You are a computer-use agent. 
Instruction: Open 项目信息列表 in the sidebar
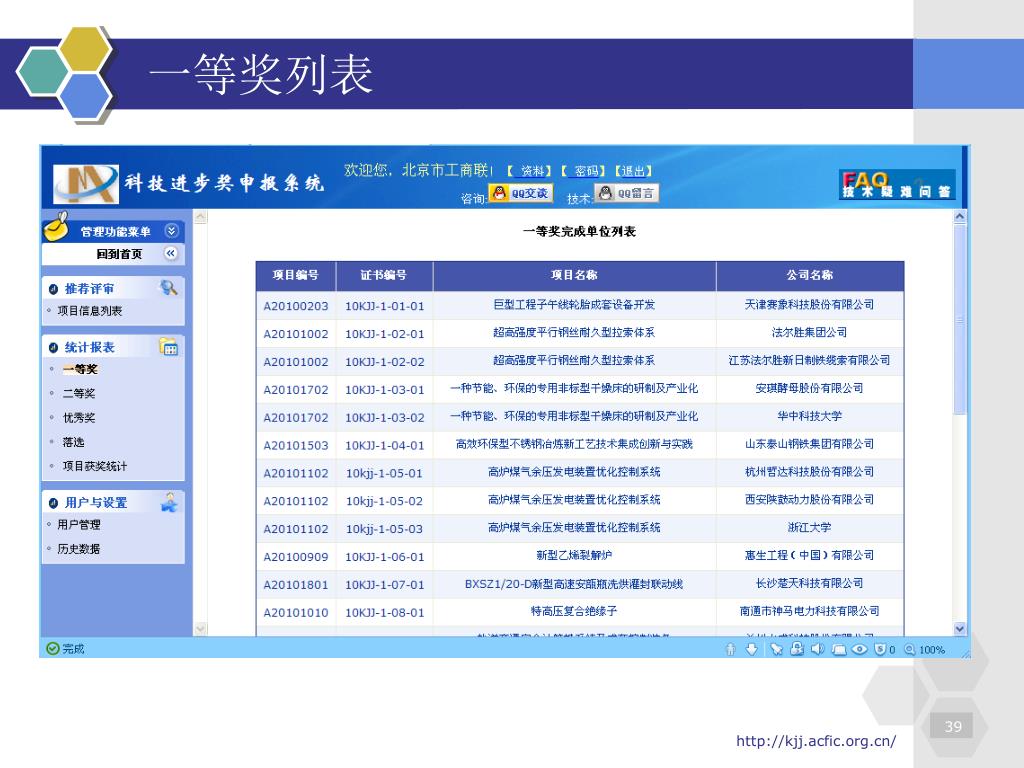[x=89, y=311]
